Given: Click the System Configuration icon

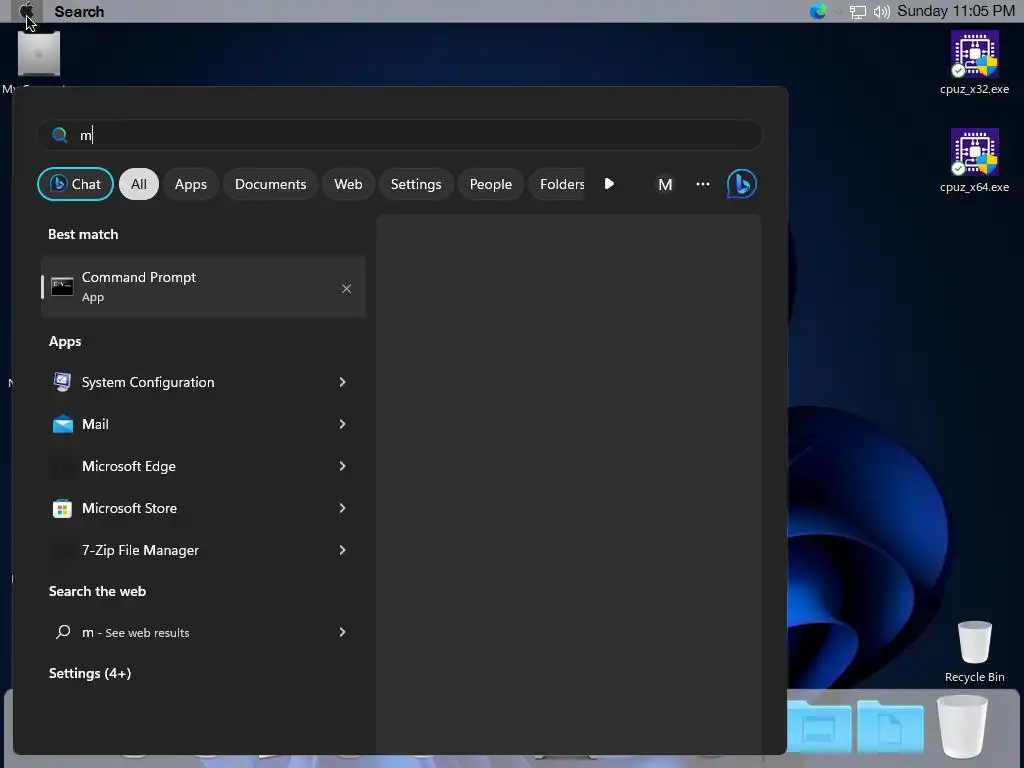Looking at the screenshot, I should [x=62, y=382].
